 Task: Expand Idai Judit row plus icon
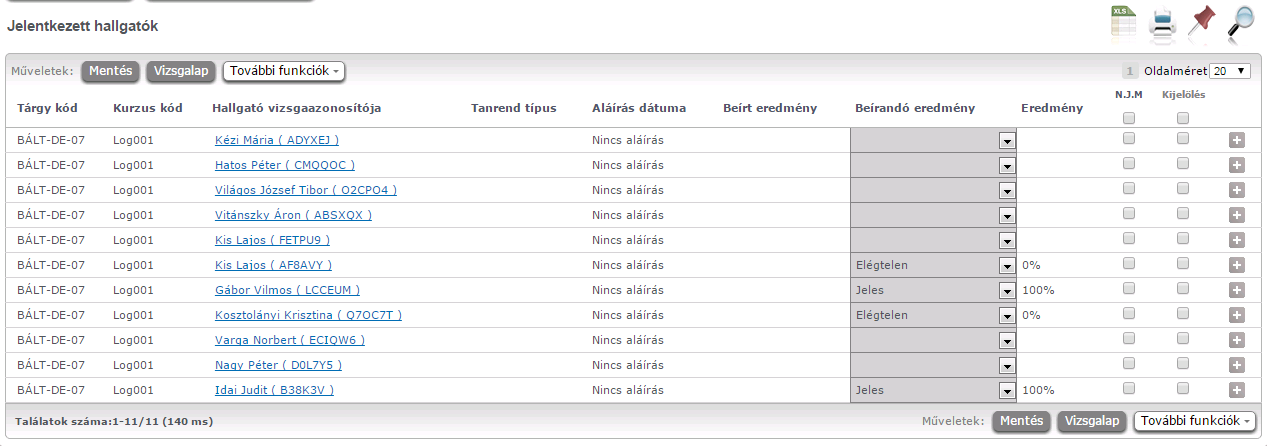[1237, 390]
